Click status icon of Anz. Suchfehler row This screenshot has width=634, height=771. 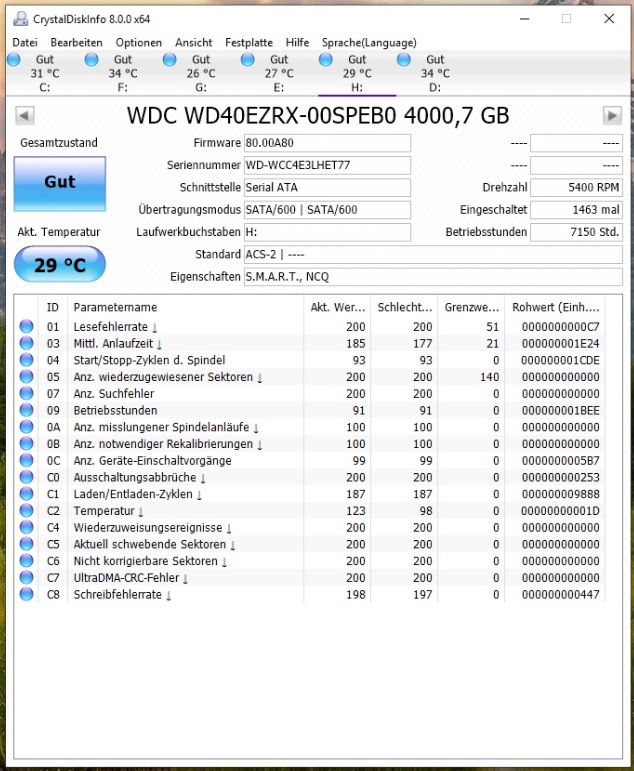click(27, 393)
